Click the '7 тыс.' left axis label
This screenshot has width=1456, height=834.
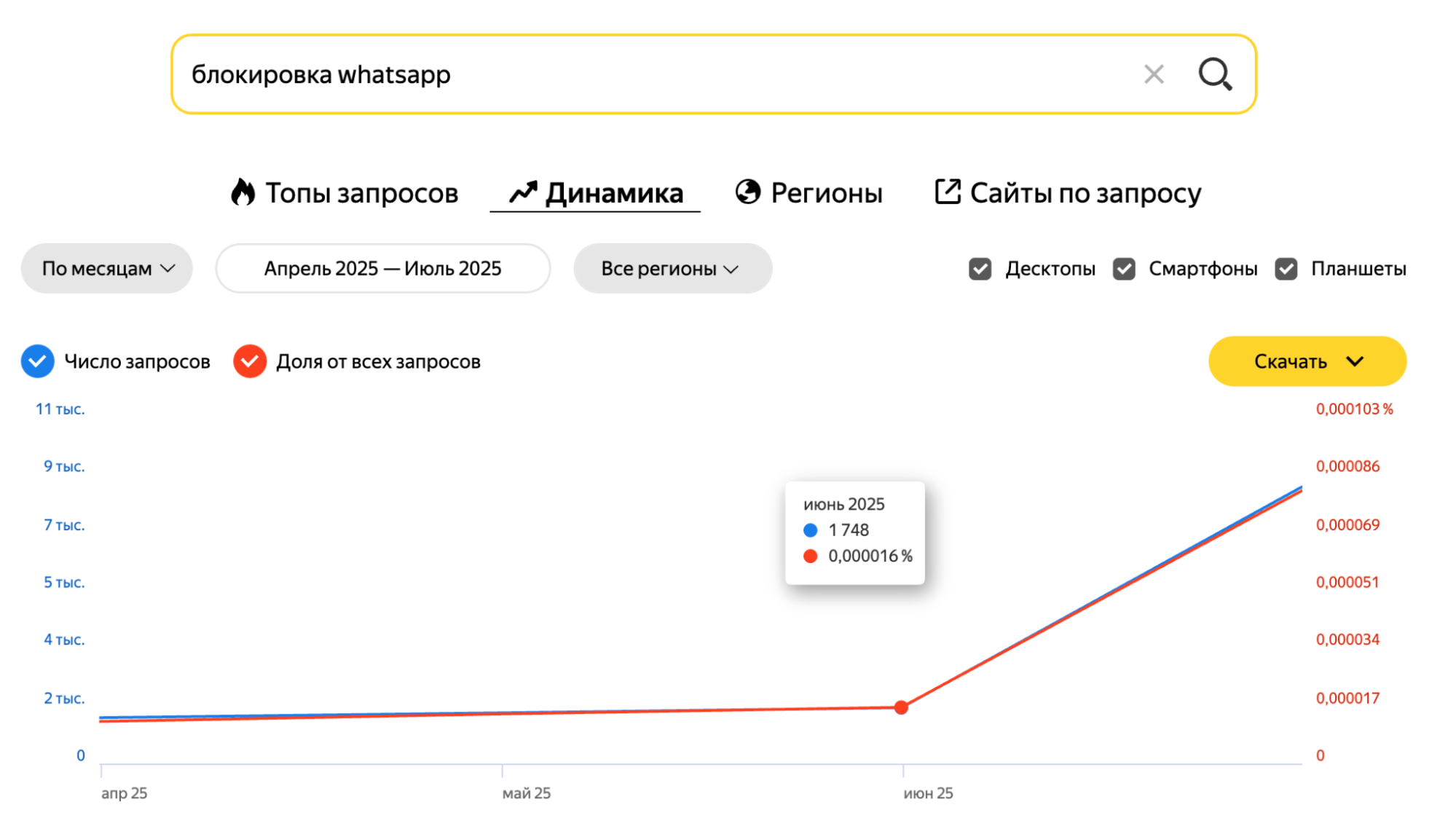pos(64,525)
